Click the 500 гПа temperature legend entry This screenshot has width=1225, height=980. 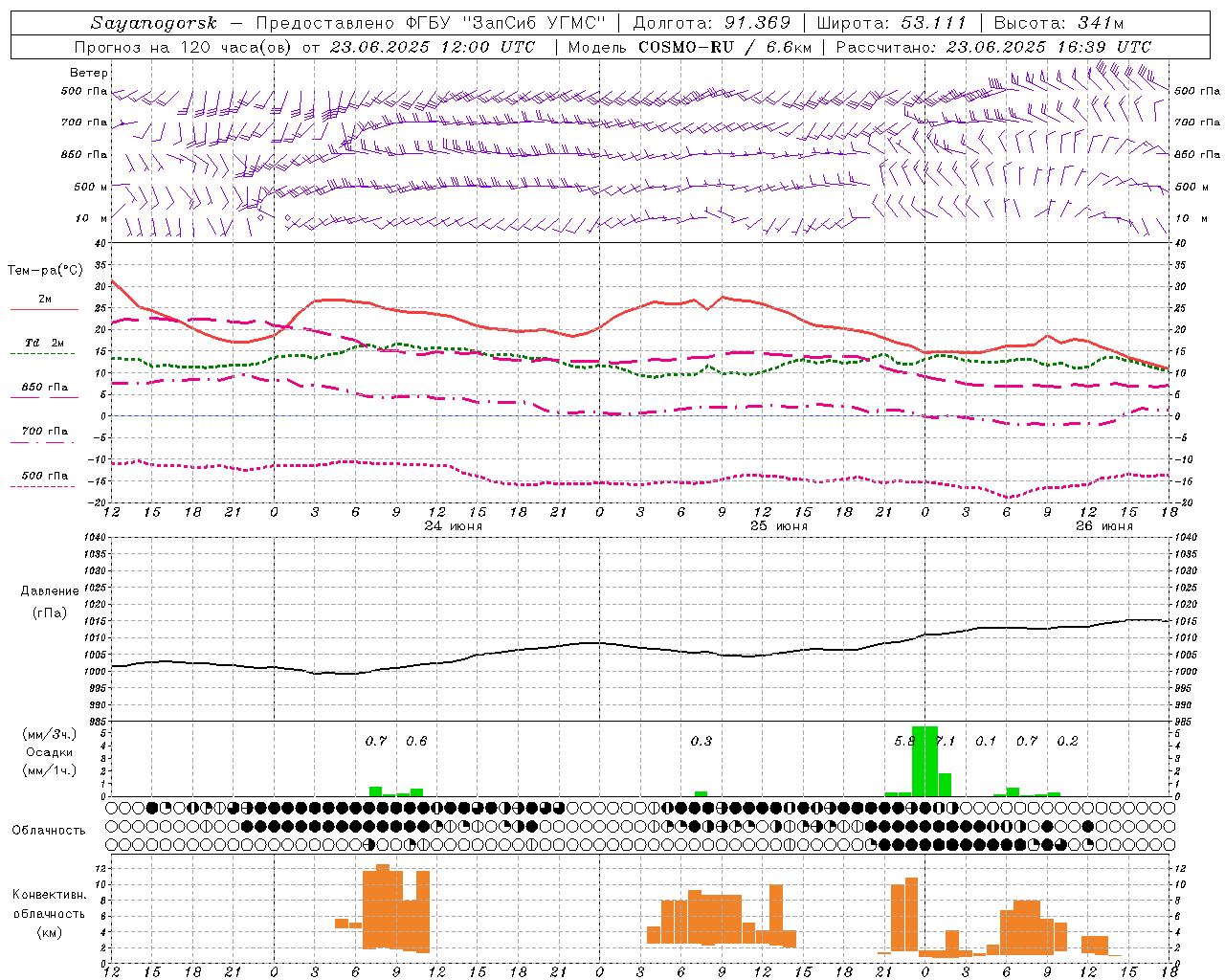[x=45, y=476]
